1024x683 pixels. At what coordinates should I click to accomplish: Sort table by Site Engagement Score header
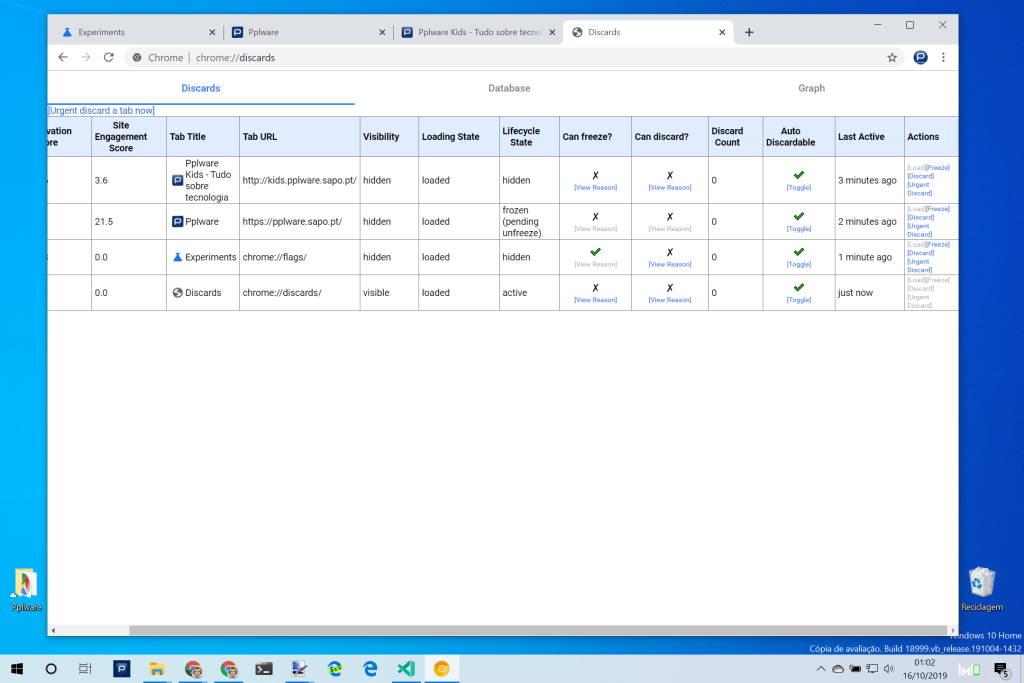click(x=121, y=137)
